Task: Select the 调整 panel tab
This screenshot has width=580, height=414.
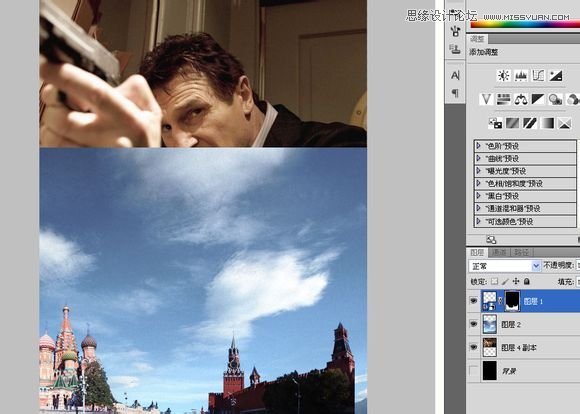Action: (x=477, y=39)
